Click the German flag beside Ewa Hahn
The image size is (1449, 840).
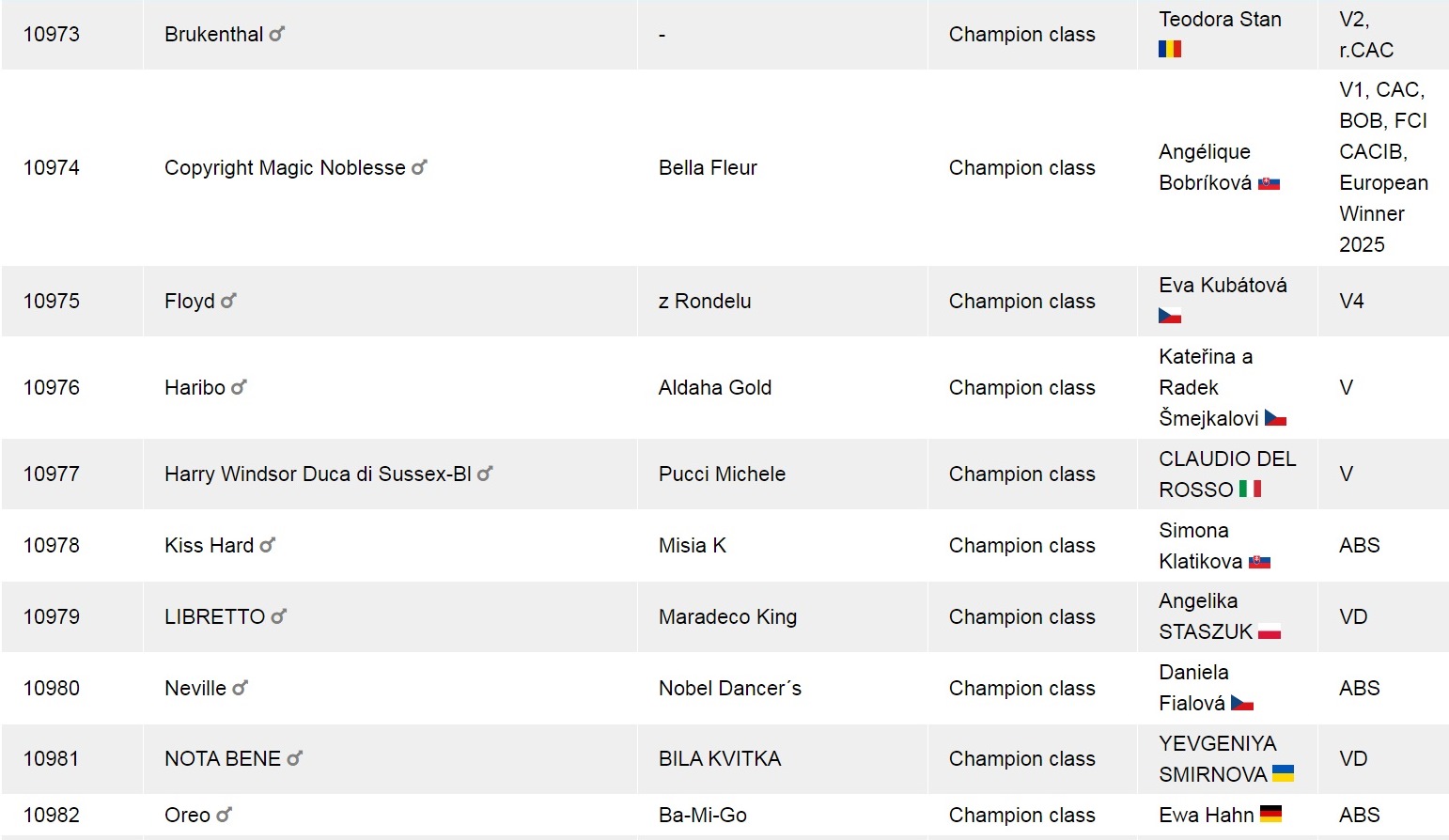[1270, 814]
